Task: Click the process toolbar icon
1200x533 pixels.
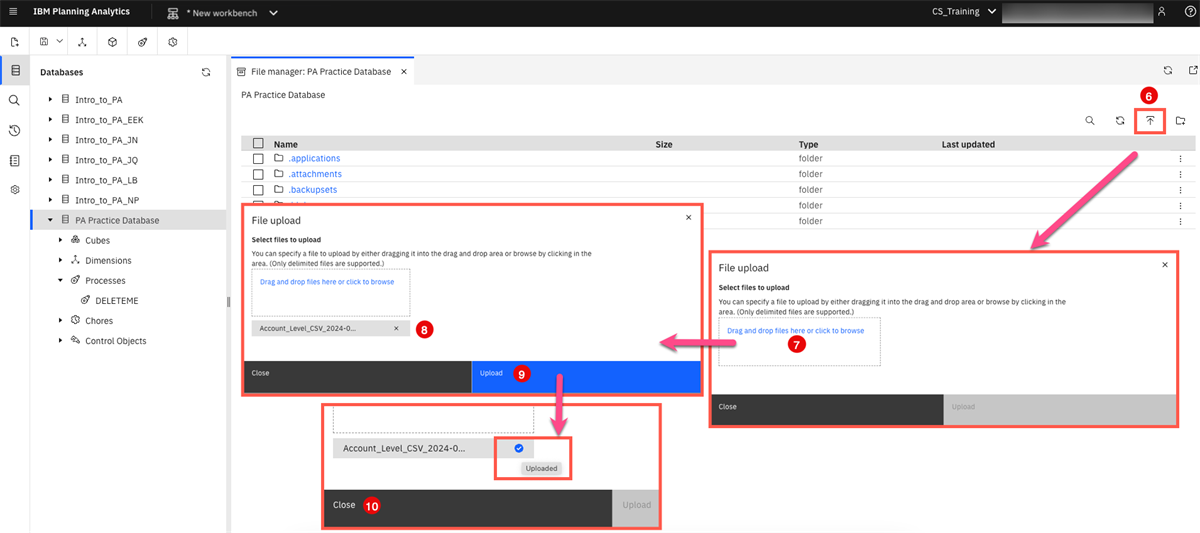Action: [143, 42]
